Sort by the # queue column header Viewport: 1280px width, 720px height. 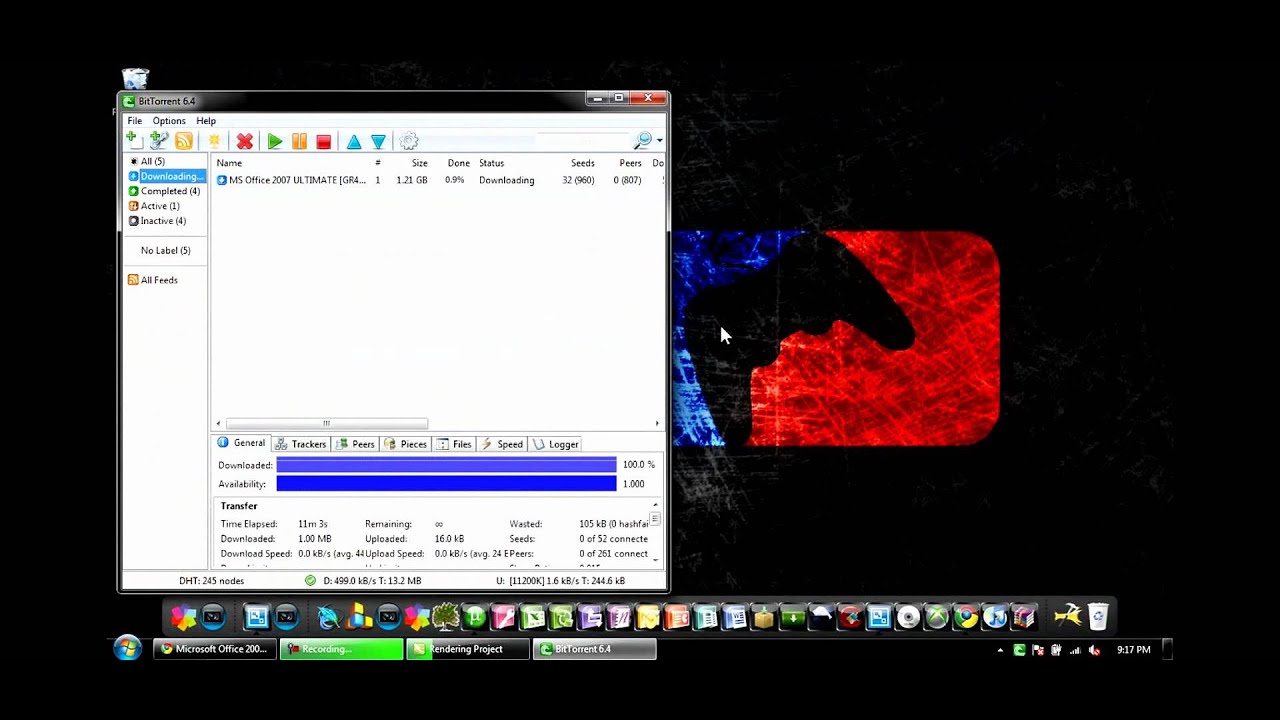pos(378,163)
